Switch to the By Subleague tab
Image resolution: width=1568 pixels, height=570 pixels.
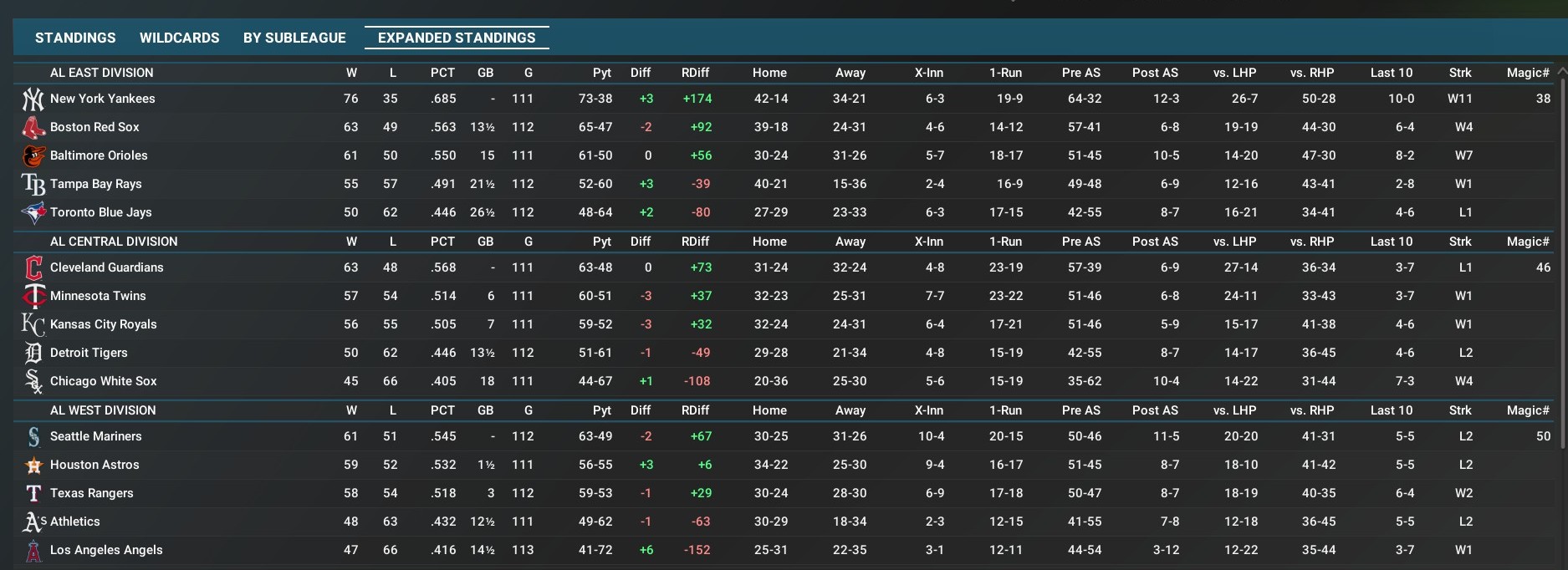click(294, 38)
